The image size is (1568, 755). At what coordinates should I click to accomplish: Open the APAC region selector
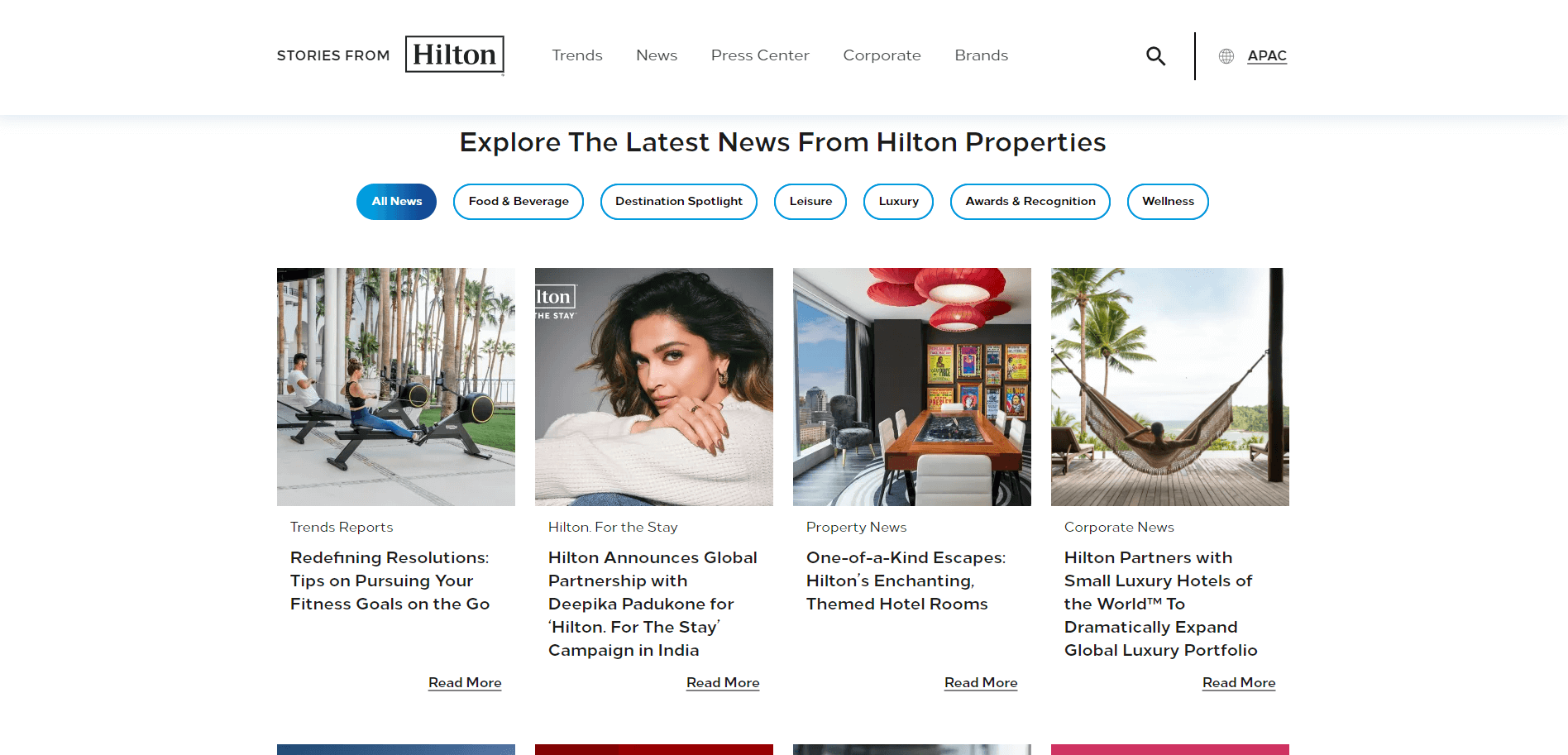pos(1267,55)
